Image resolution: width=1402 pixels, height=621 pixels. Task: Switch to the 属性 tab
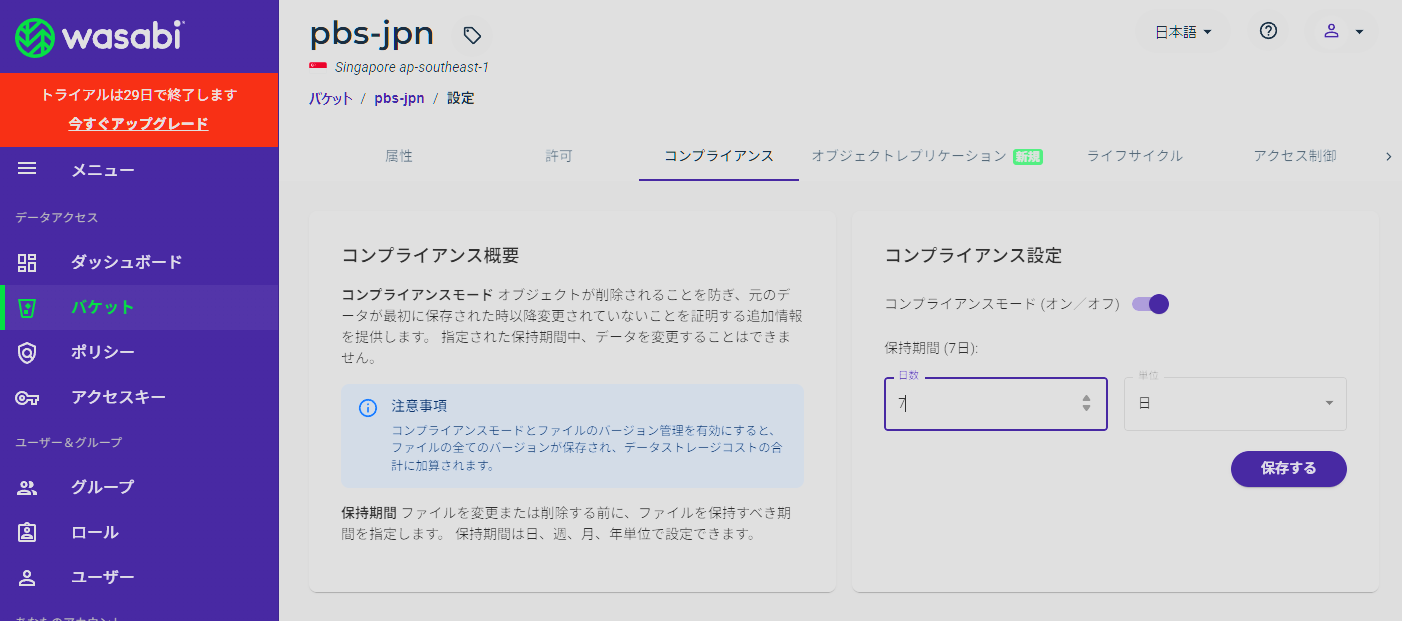click(399, 156)
